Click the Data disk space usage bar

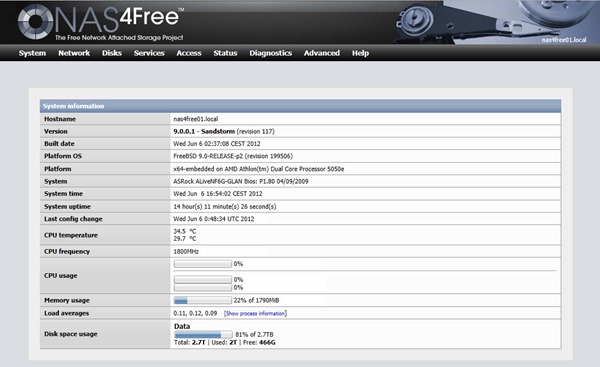pyautogui.click(x=203, y=334)
